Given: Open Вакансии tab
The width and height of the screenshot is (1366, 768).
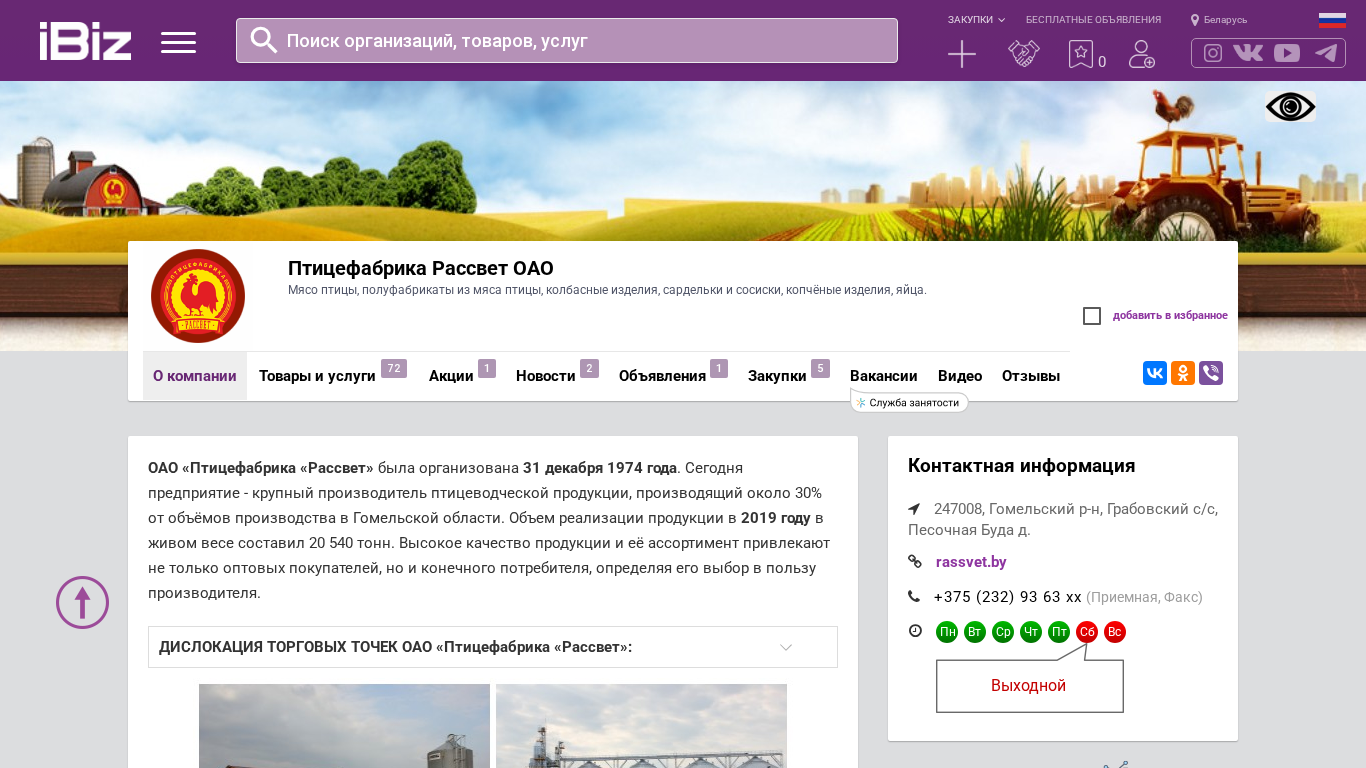Looking at the screenshot, I should click(884, 376).
